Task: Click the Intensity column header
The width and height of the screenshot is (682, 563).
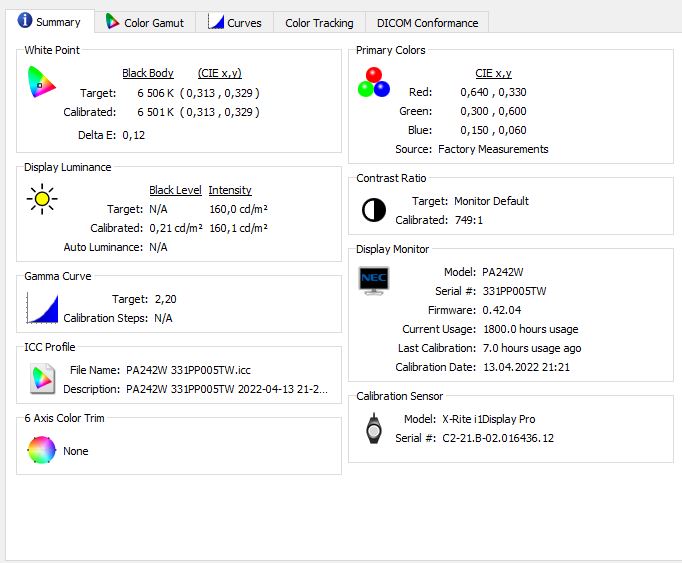Action: [230, 190]
